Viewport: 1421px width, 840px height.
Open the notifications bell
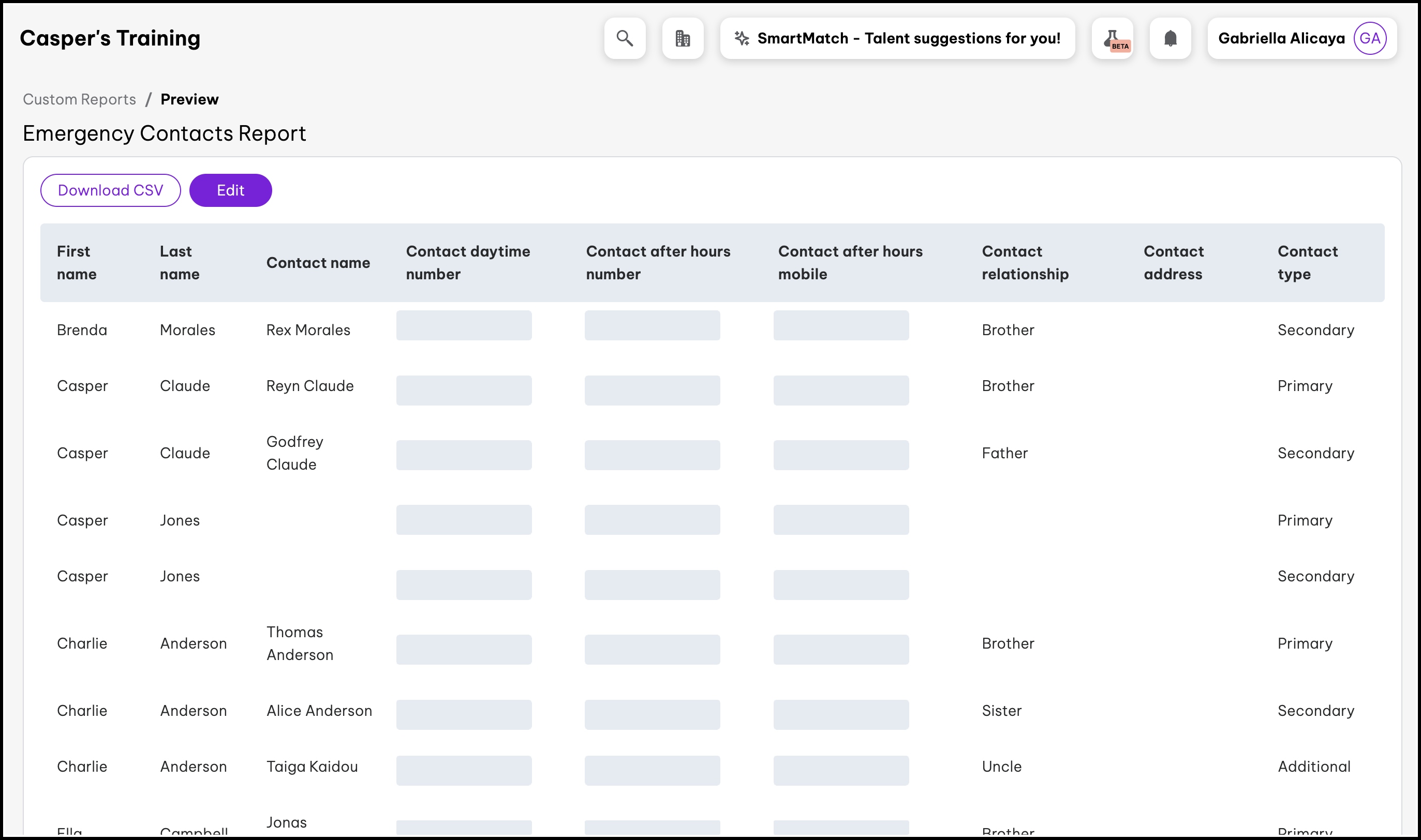coord(1170,38)
